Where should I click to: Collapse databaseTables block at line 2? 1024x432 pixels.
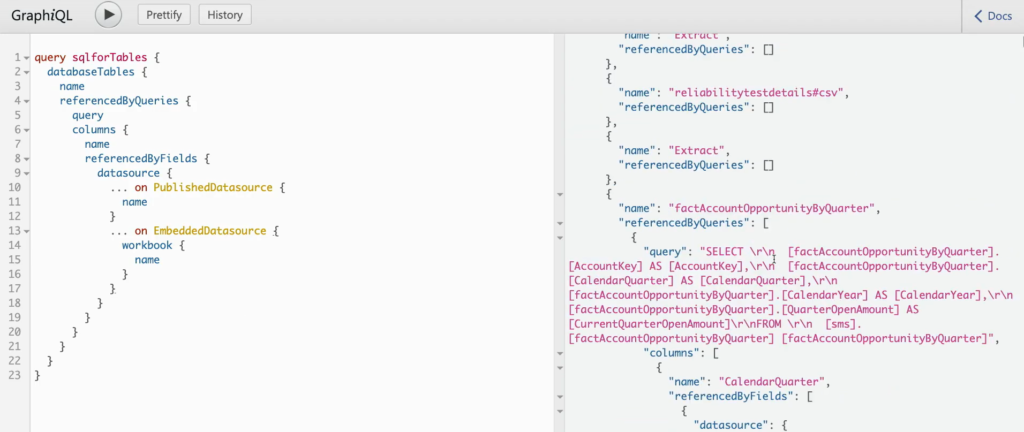pyautogui.click(x=27, y=72)
